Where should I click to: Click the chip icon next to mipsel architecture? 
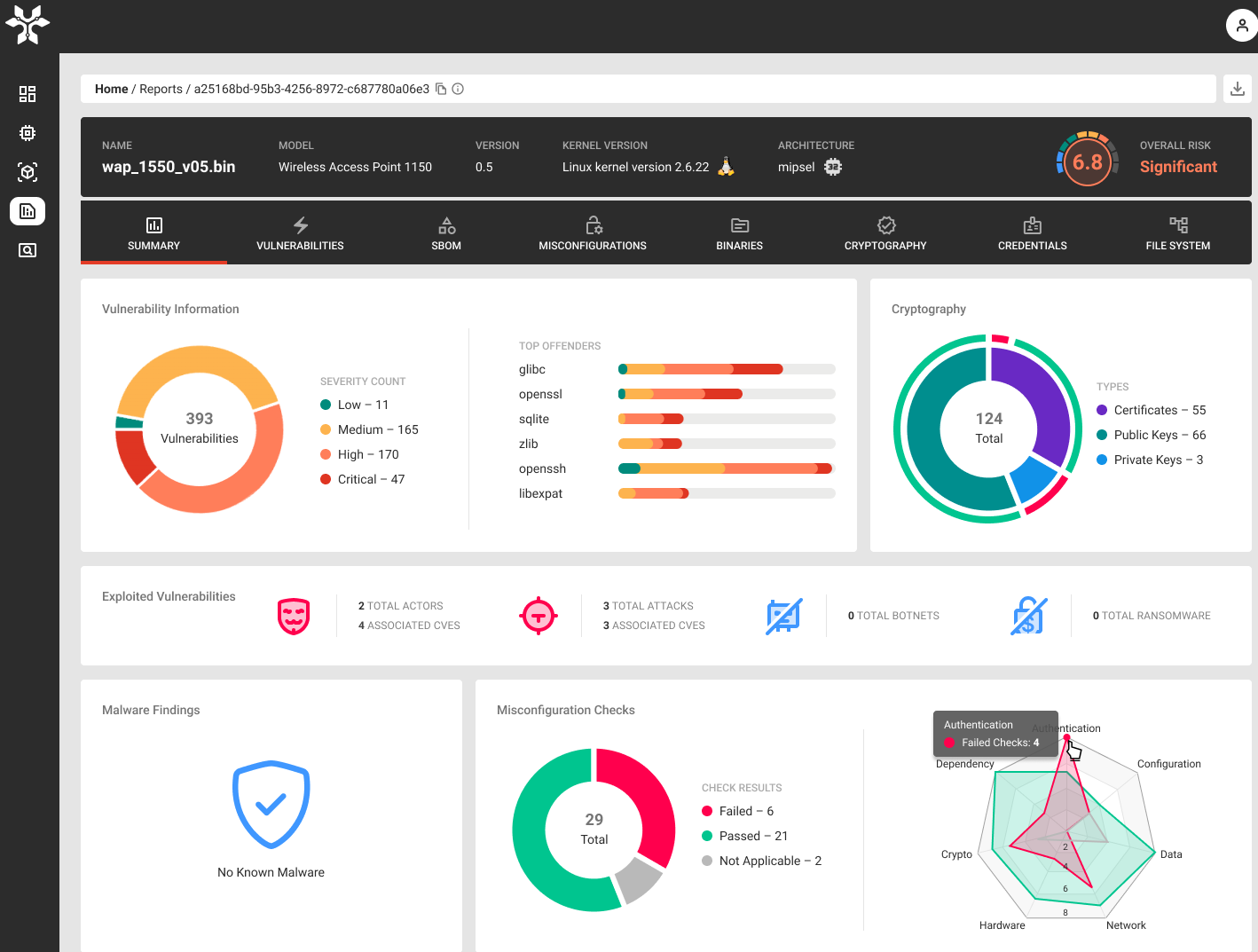[x=832, y=167]
